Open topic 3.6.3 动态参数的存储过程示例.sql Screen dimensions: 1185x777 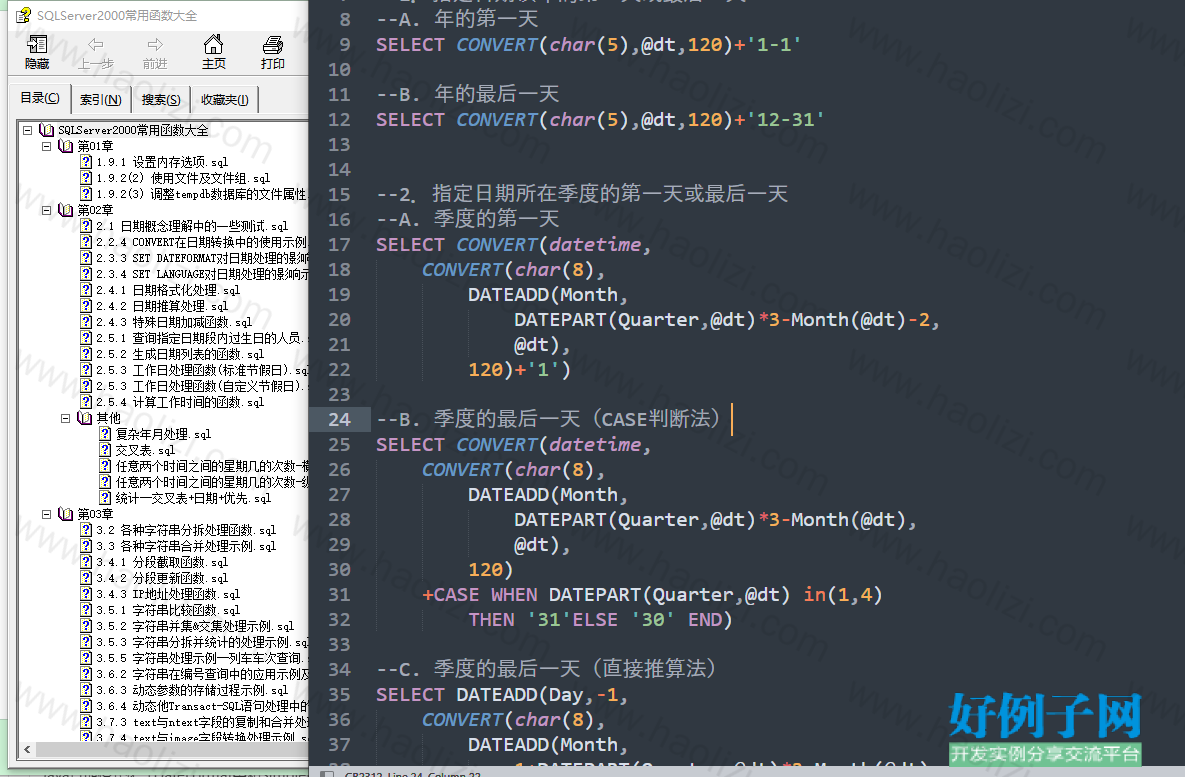192,690
